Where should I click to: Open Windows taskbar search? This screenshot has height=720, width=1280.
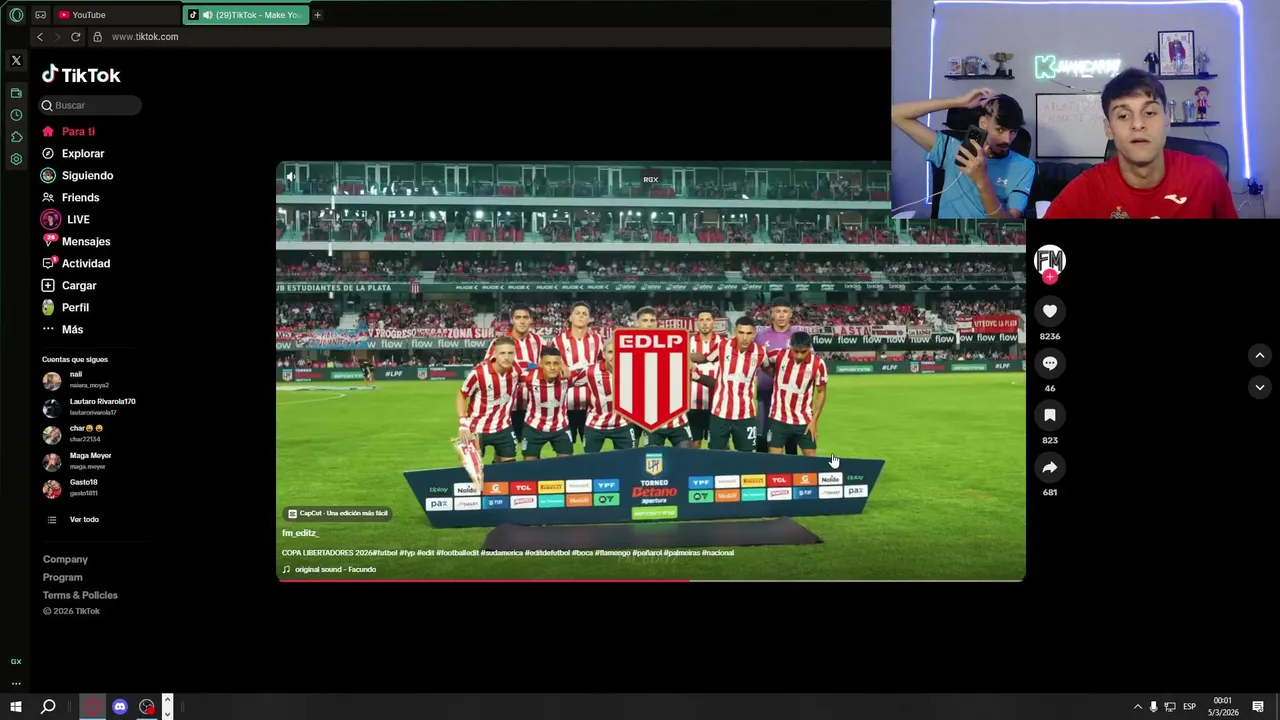coord(48,707)
